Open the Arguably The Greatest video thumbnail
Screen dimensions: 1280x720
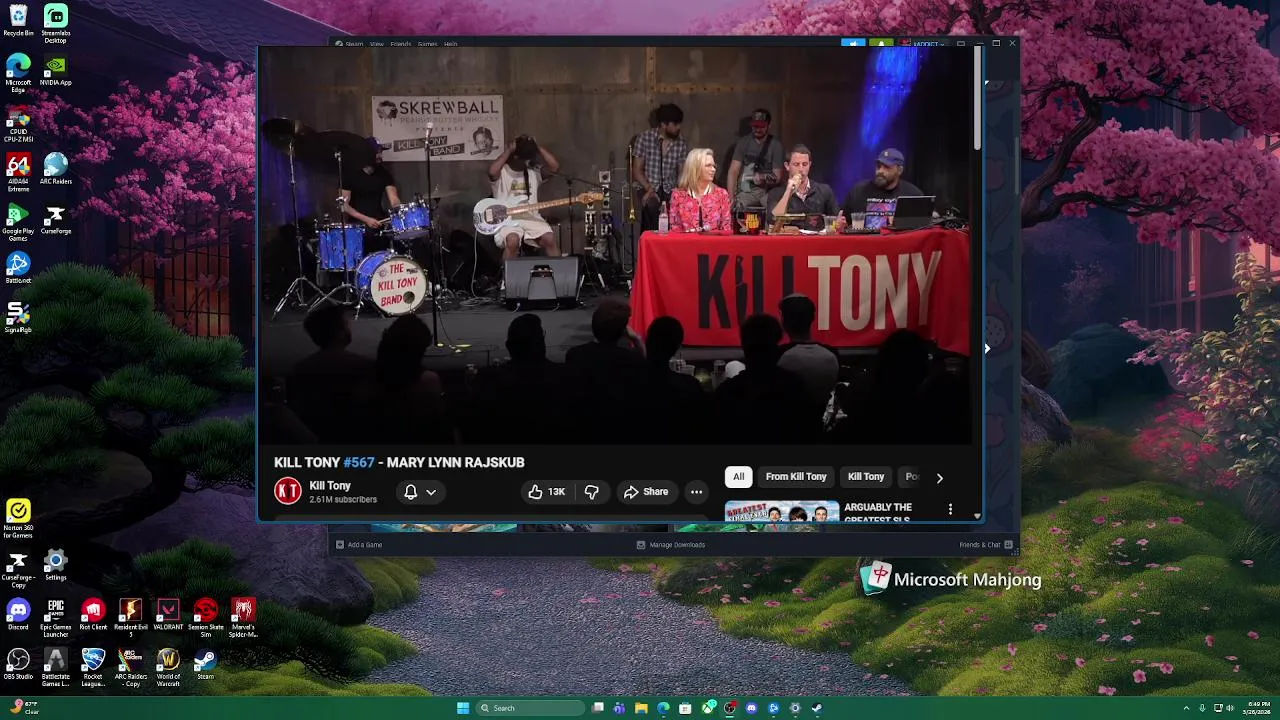pos(782,511)
